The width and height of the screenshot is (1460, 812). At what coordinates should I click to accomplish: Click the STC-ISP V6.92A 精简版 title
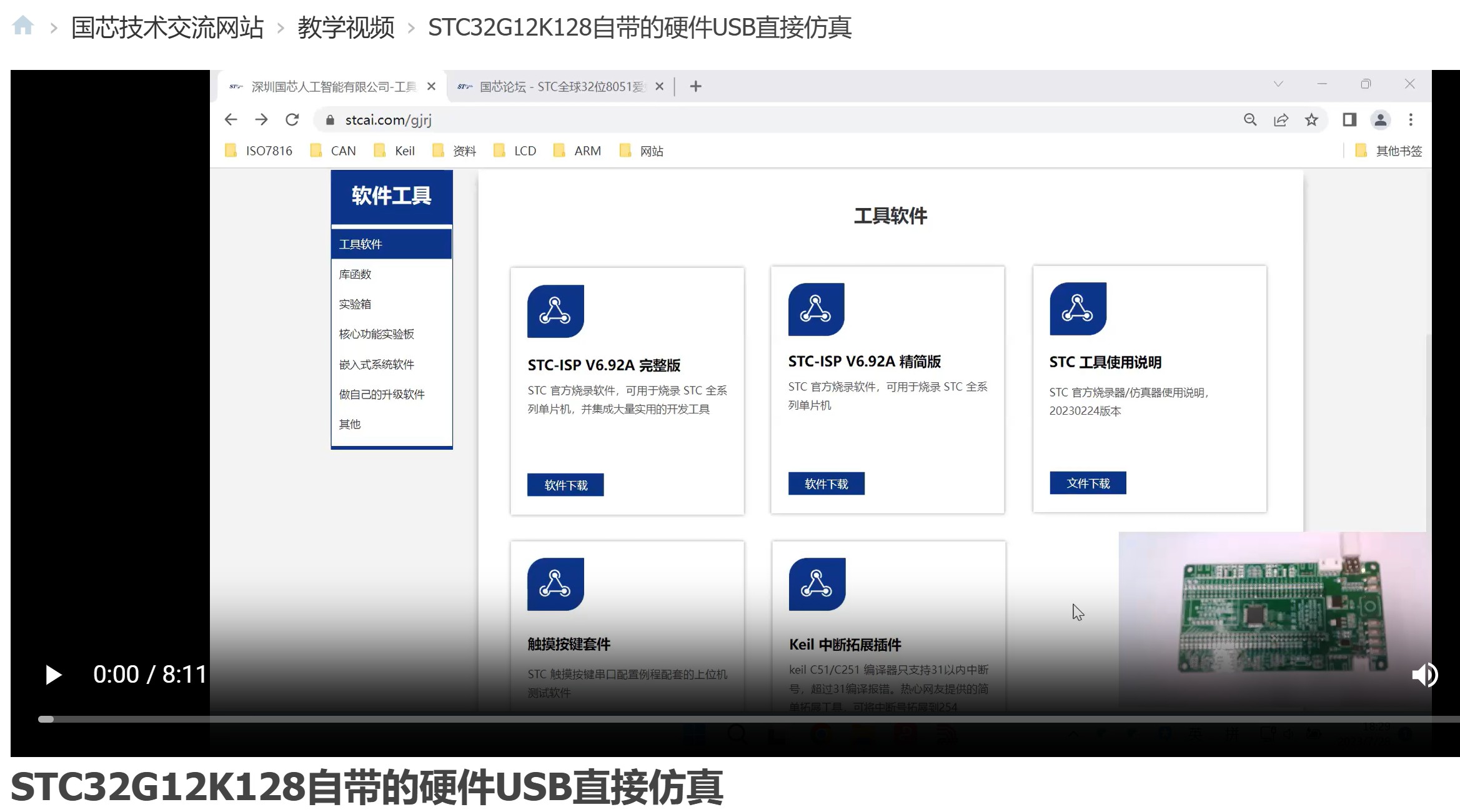coord(864,361)
